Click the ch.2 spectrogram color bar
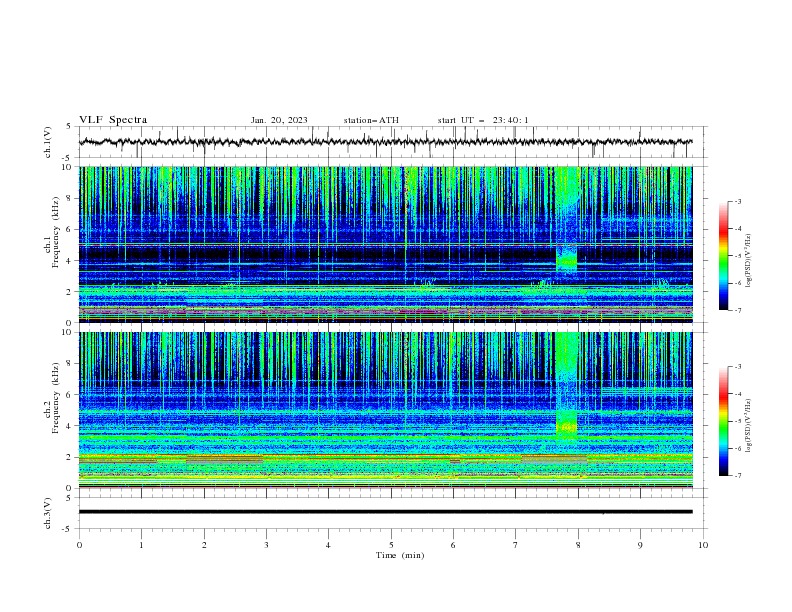 coord(723,421)
